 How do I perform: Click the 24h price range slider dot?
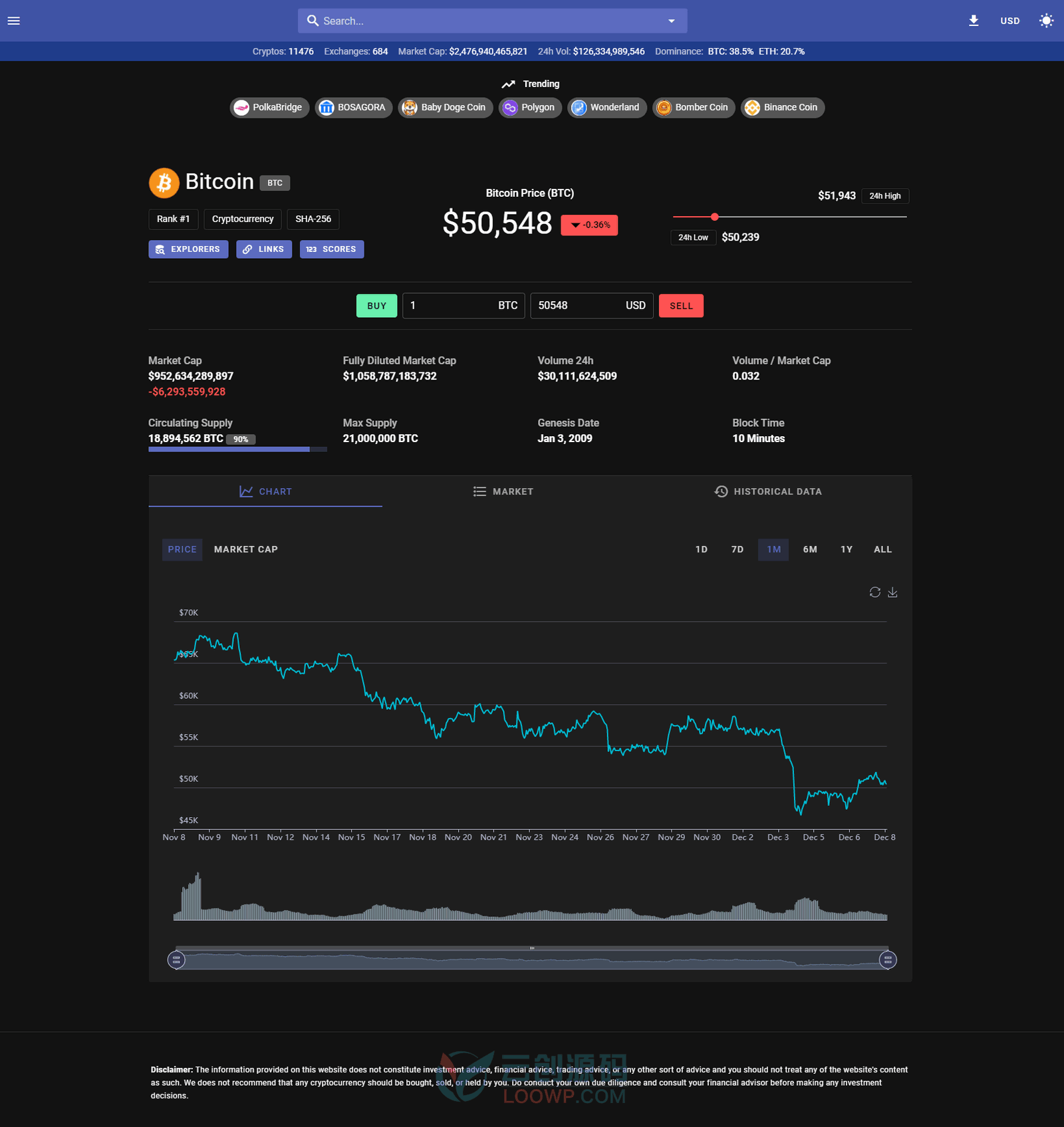[714, 217]
